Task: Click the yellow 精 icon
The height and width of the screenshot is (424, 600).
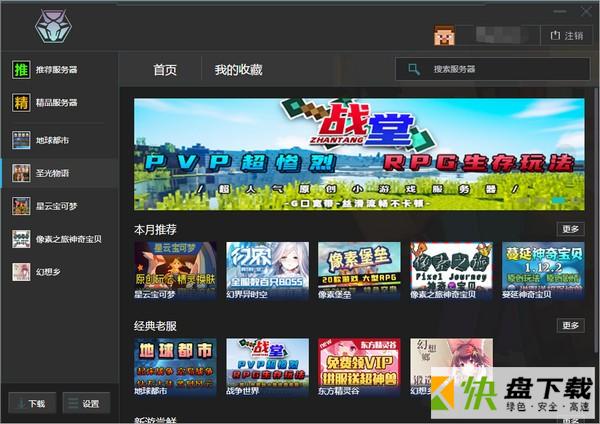Action: pos(21,103)
